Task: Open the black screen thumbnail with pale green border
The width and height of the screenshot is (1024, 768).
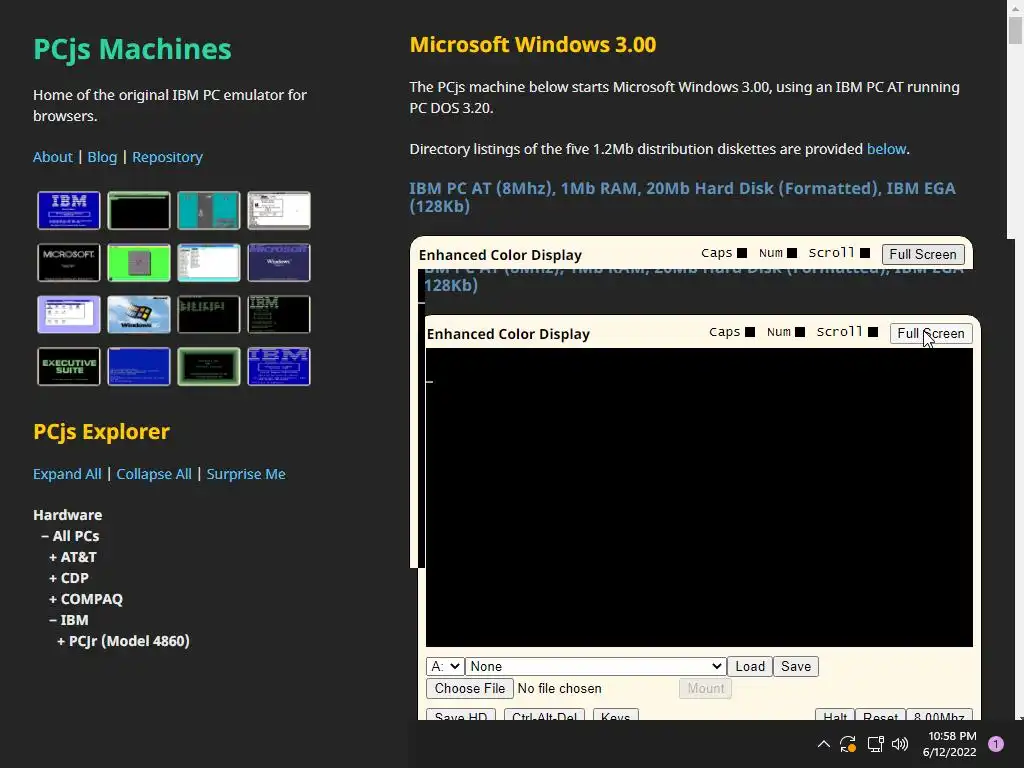Action: click(138, 210)
